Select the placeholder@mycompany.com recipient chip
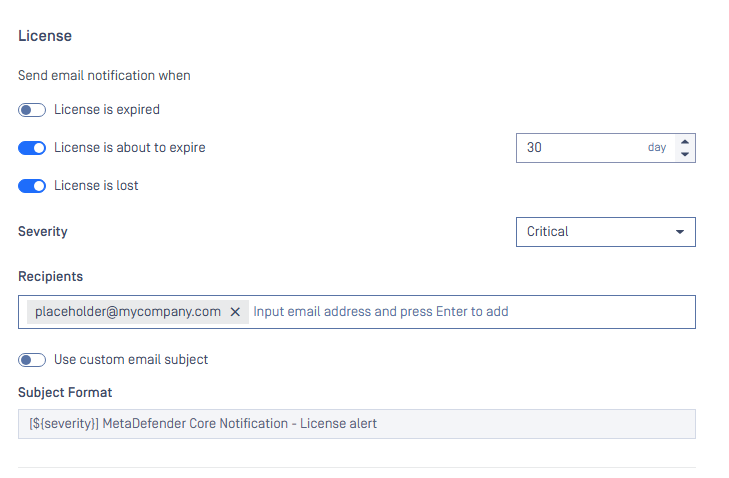 (128, 312)
